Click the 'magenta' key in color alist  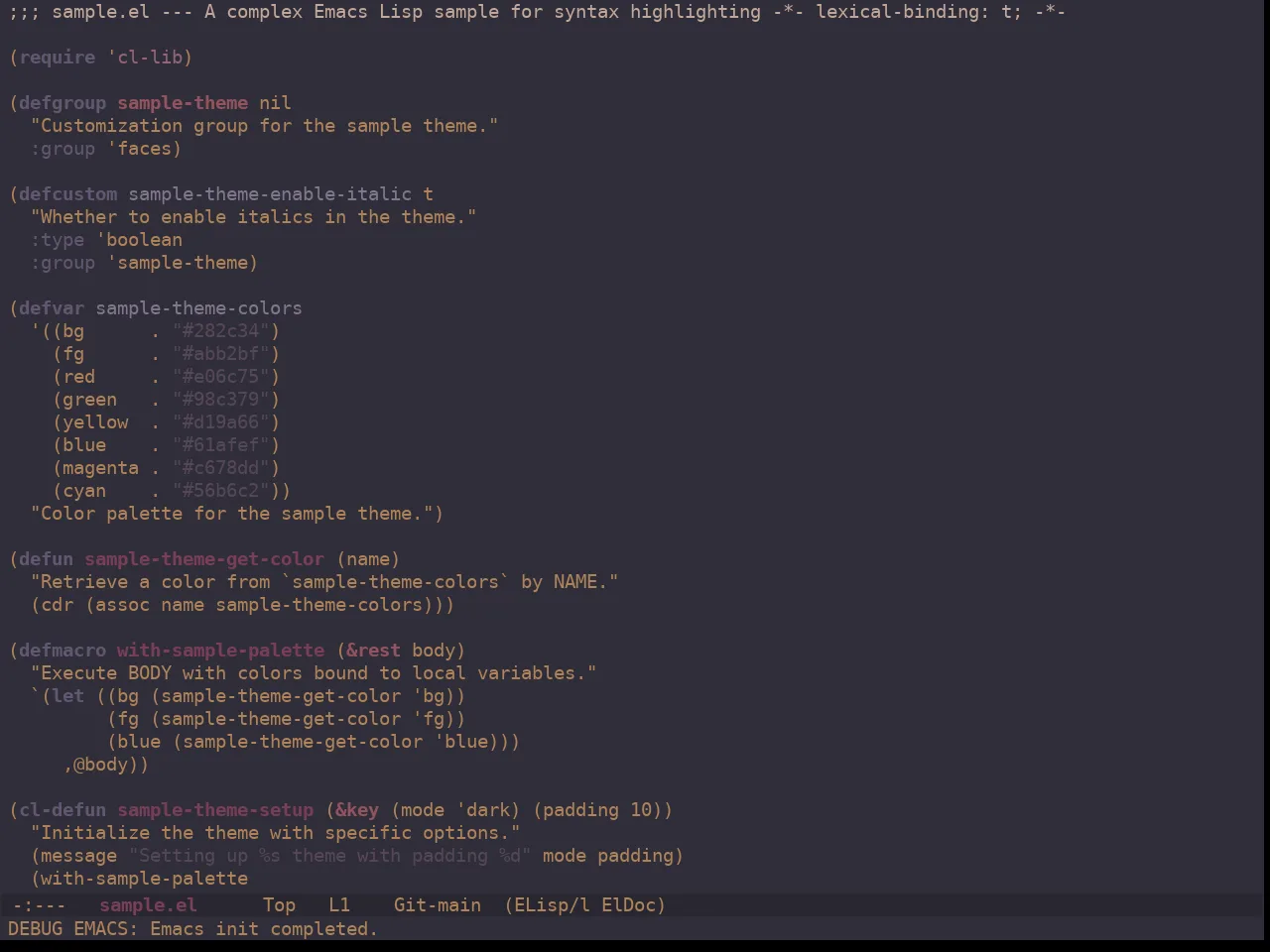[x=101, y=468]
